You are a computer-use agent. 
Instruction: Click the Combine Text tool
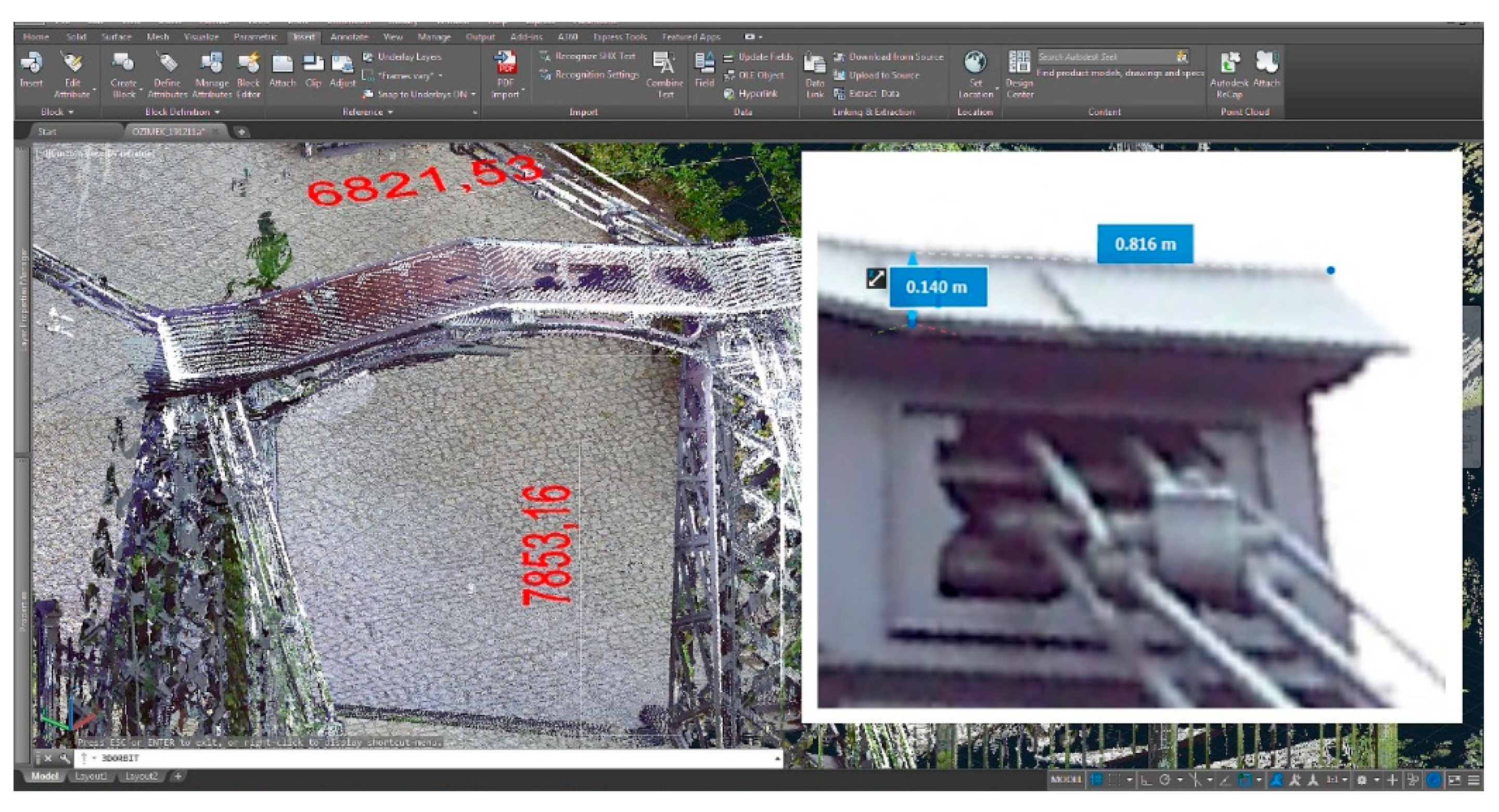click(x=664, y=74)
